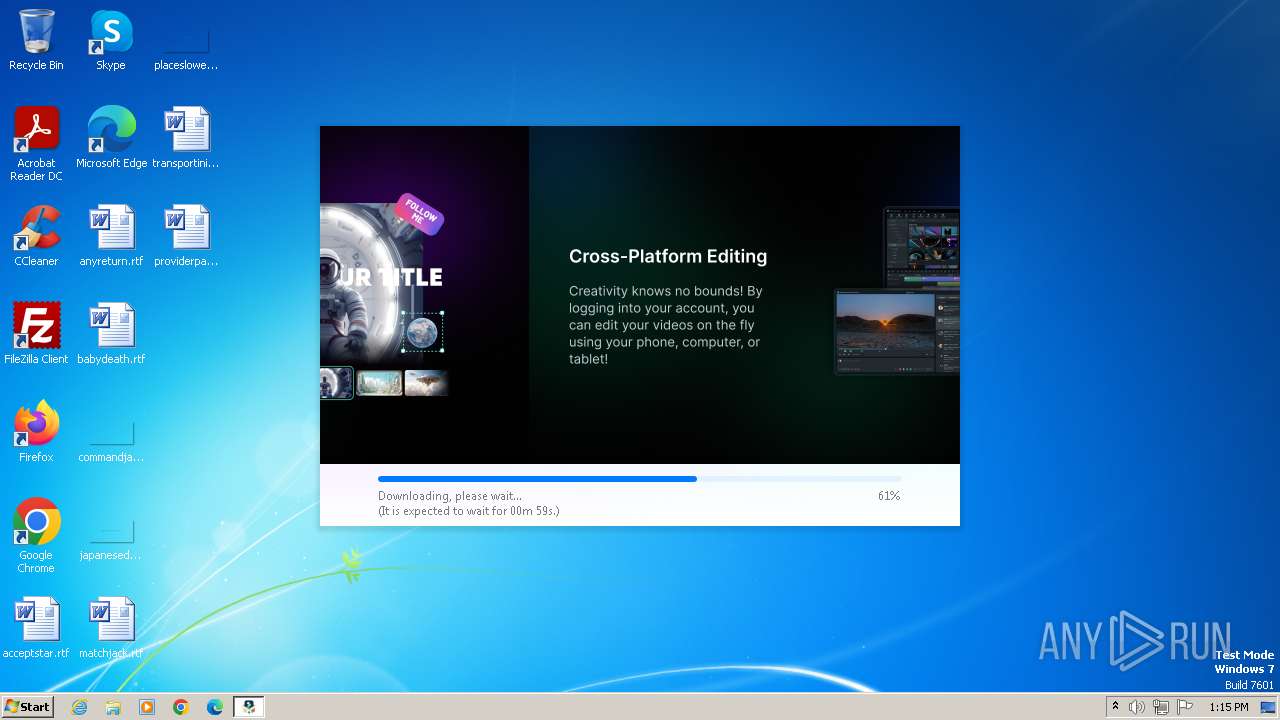
Task: Open Edge from the taskbar
Action: click(215, 707)
